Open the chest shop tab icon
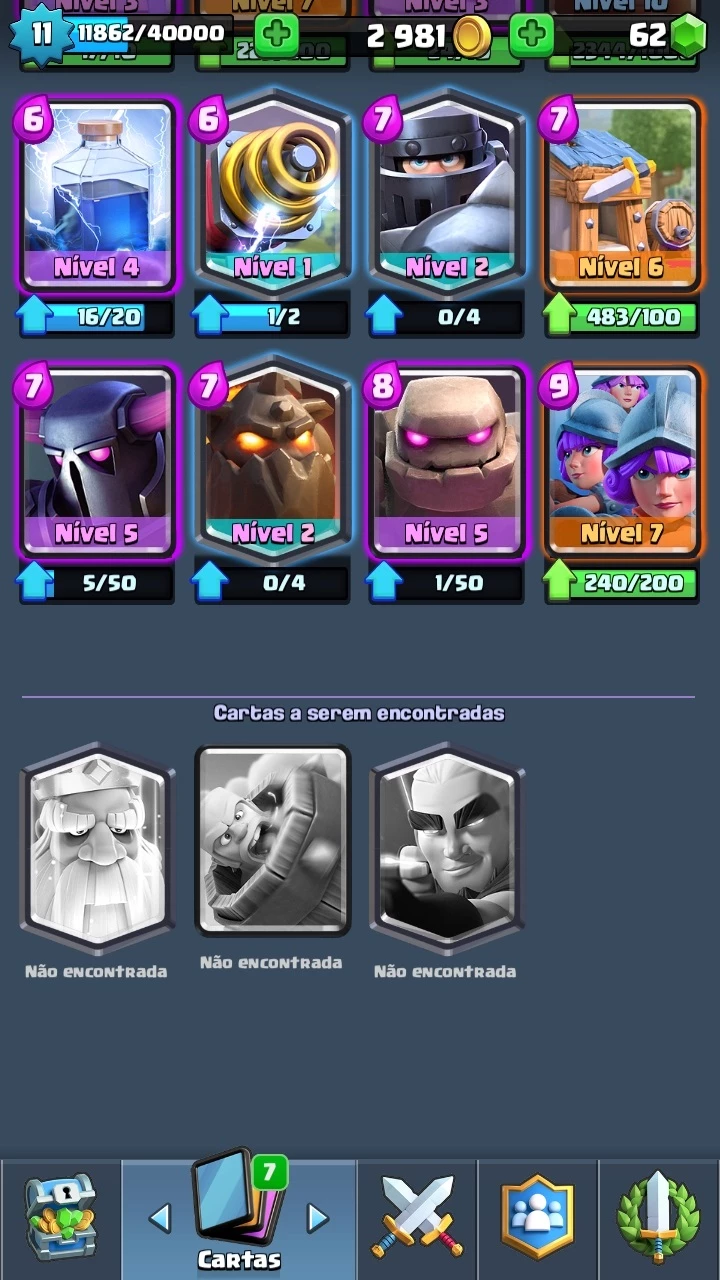Image resolution: width=720 pixels, height=1280 pixels. [x=60, y=1216]
